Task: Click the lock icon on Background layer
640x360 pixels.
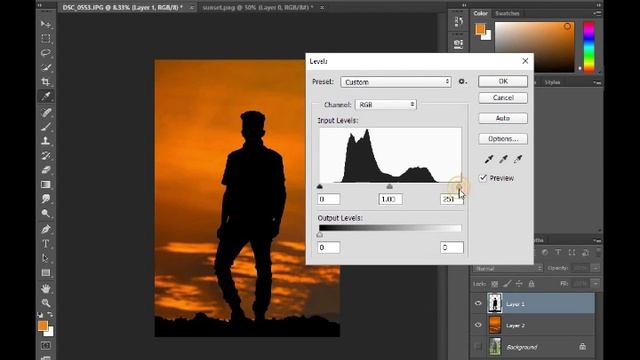Action: pos(582,347)
